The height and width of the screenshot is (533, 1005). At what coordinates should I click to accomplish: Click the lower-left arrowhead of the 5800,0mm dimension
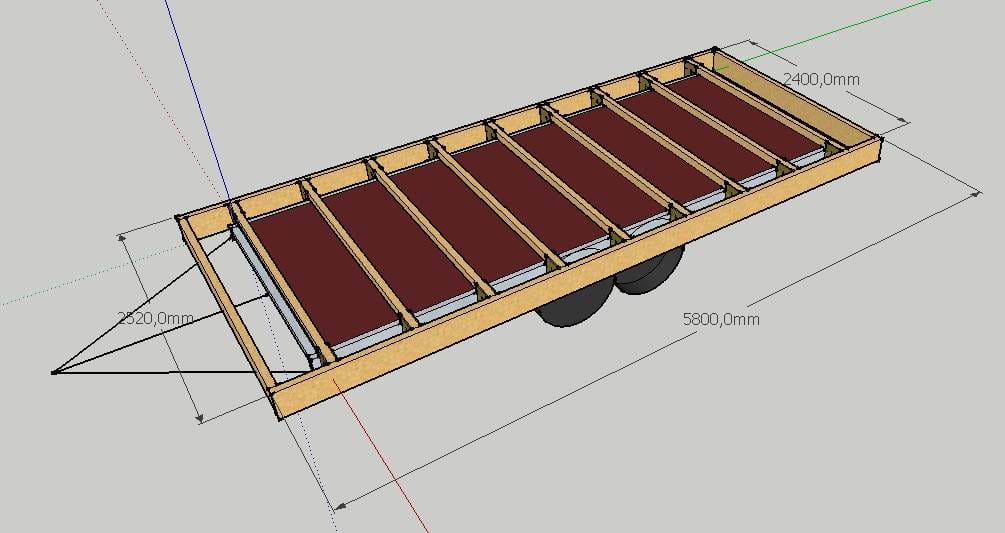pyautogui.click(x=341, y=505)
